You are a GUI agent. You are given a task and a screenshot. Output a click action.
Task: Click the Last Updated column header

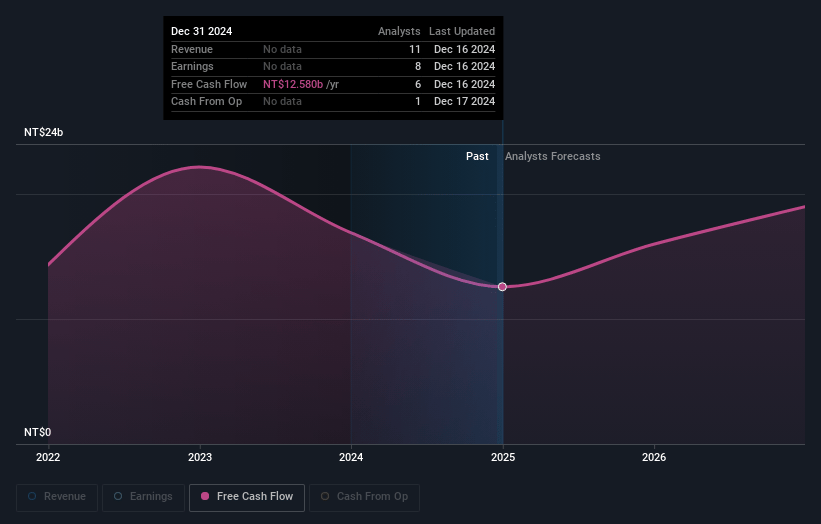pos(462,31)
